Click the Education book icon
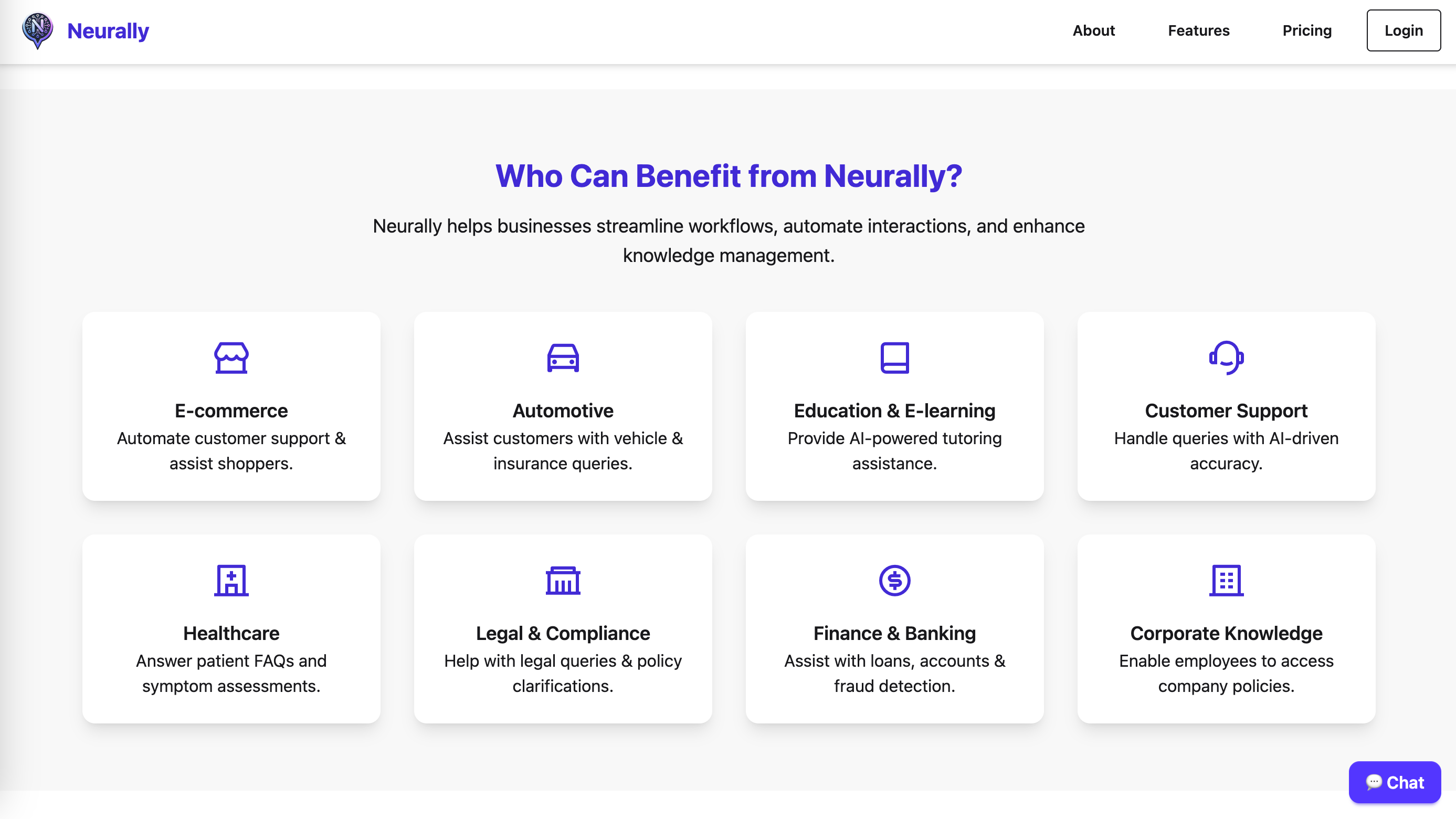Screen dimensions: 1456x819 tap(894, 358)
